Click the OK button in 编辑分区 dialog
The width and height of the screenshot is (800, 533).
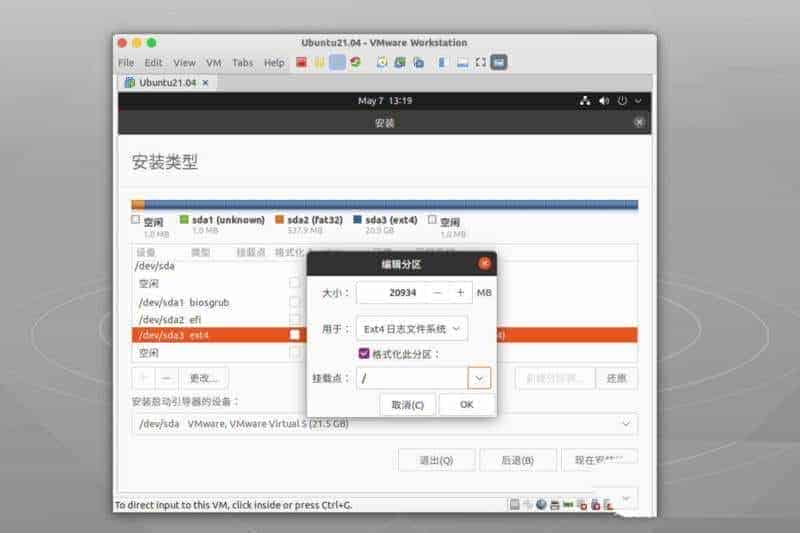pyautogui.click(x=466, y=404)
